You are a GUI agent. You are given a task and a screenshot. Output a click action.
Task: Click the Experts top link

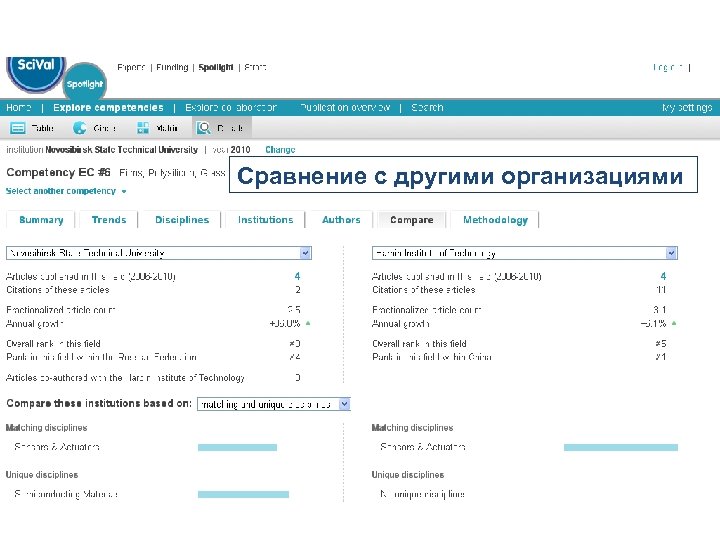[x=131, y=68]
